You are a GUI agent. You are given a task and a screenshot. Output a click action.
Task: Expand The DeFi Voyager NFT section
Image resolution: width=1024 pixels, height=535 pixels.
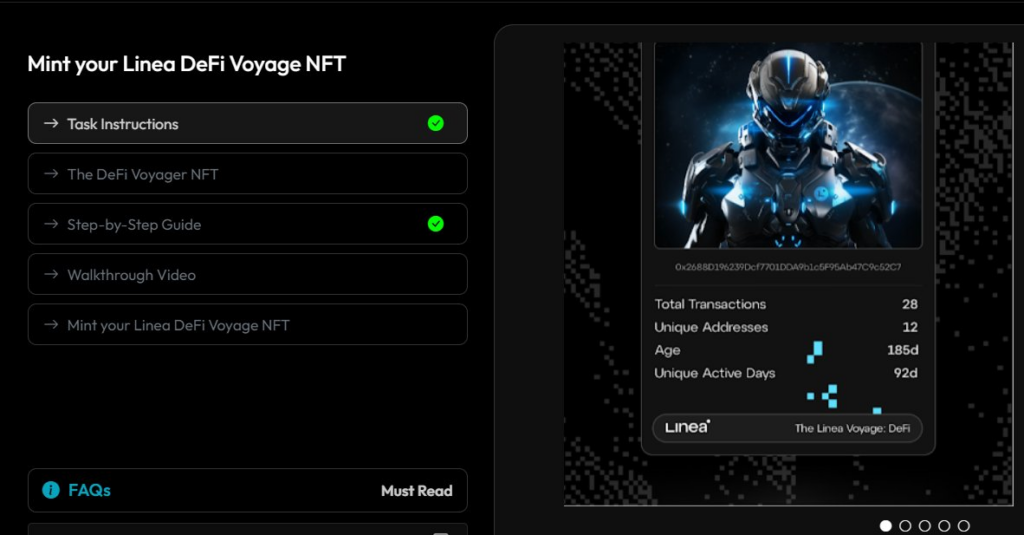point(248,174)
